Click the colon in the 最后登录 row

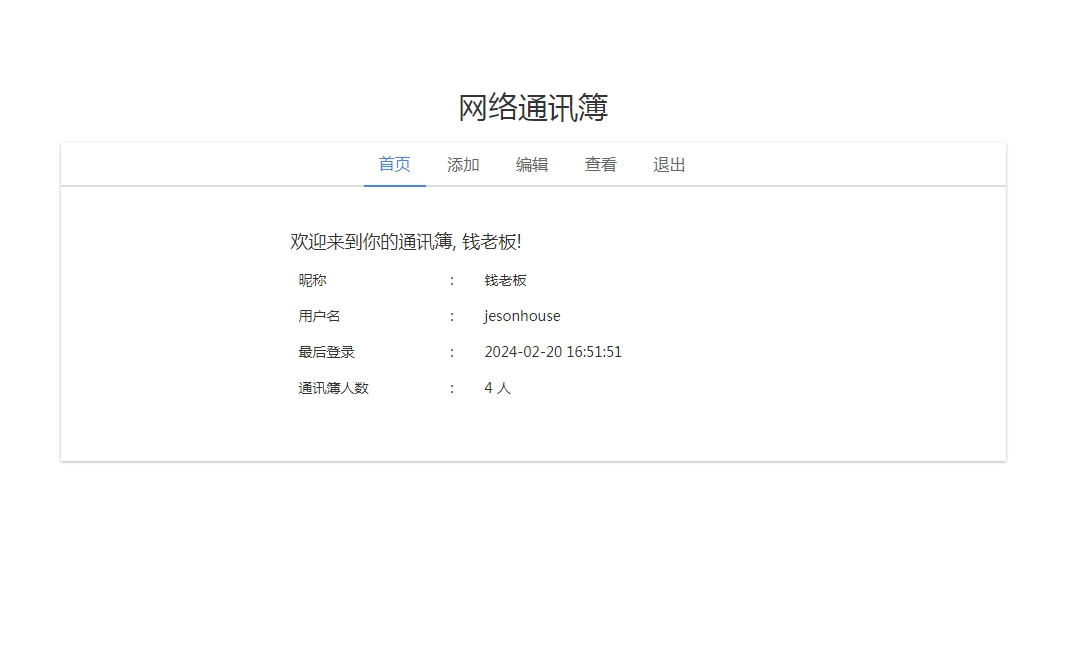click(452, 352)
